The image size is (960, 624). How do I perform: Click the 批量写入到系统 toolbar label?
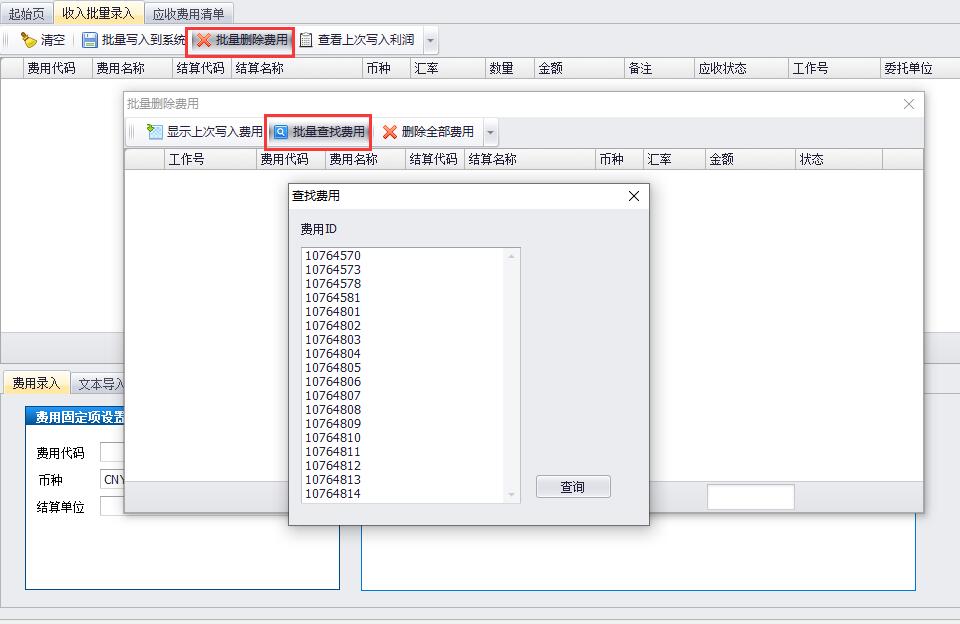point(143,40)
